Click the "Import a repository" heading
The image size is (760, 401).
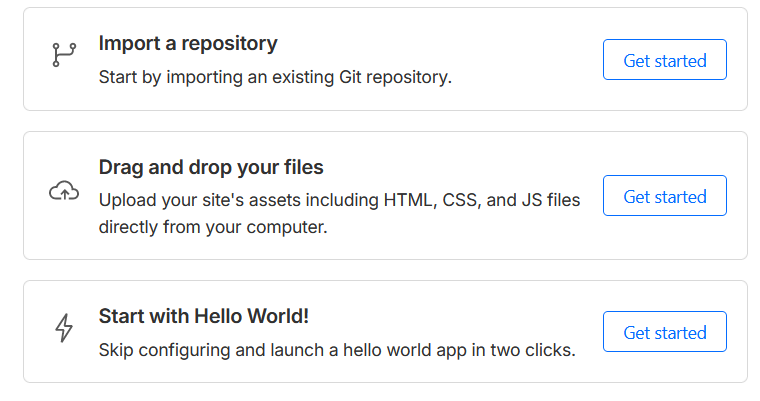[x=188, y=43]
